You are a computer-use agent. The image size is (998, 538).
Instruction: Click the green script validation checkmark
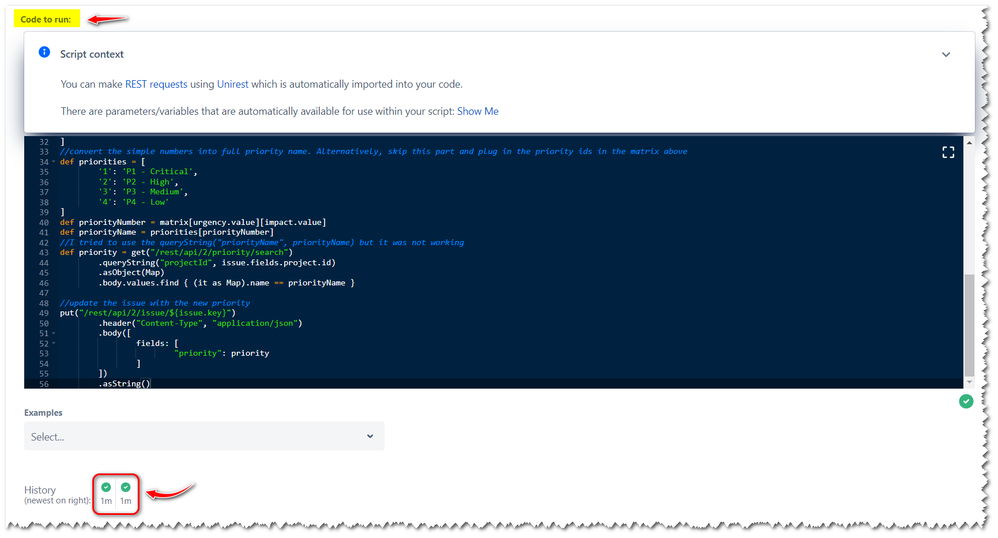pos(966,401)
